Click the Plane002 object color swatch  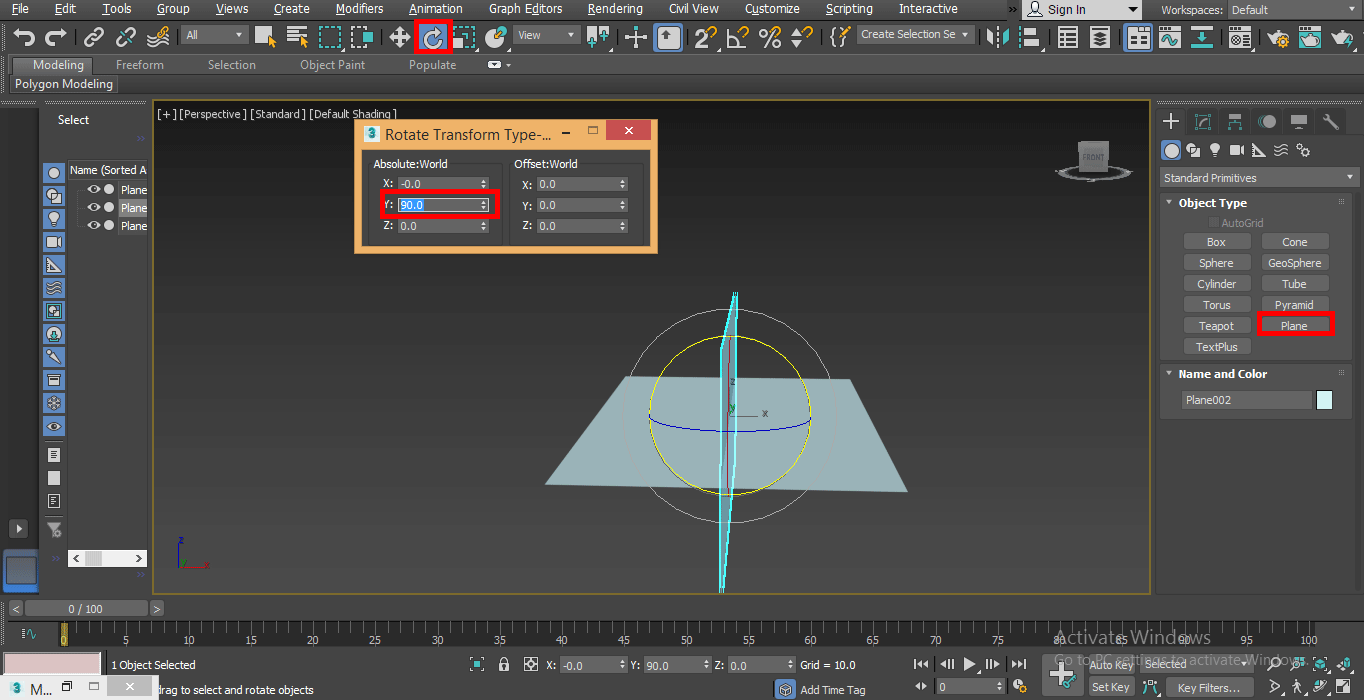(x=1324, y=400)
